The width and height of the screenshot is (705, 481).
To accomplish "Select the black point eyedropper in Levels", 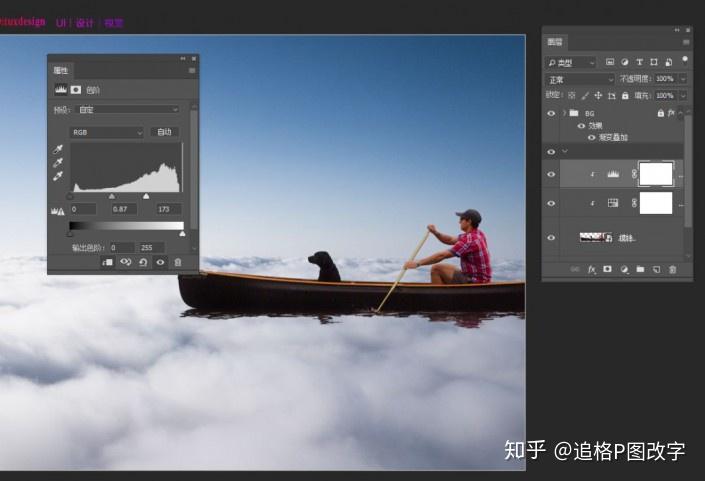I will tap(58, 149).
